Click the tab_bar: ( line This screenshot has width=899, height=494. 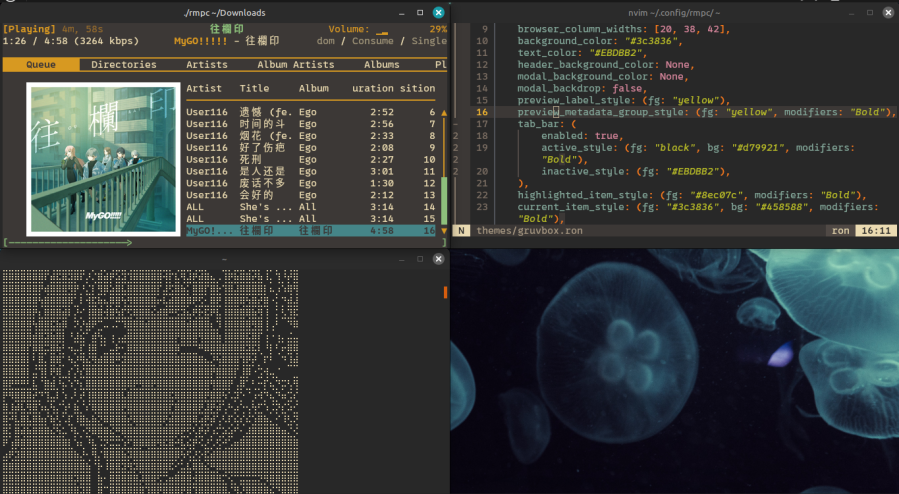(x=546, y=124)
